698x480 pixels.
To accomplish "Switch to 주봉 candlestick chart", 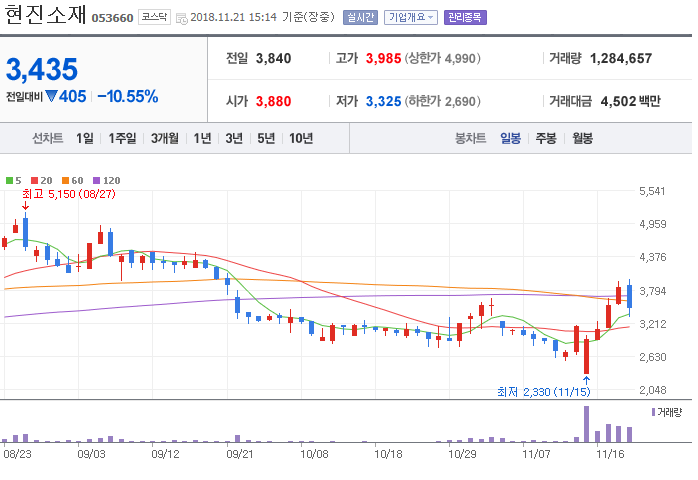I will 546,138.
